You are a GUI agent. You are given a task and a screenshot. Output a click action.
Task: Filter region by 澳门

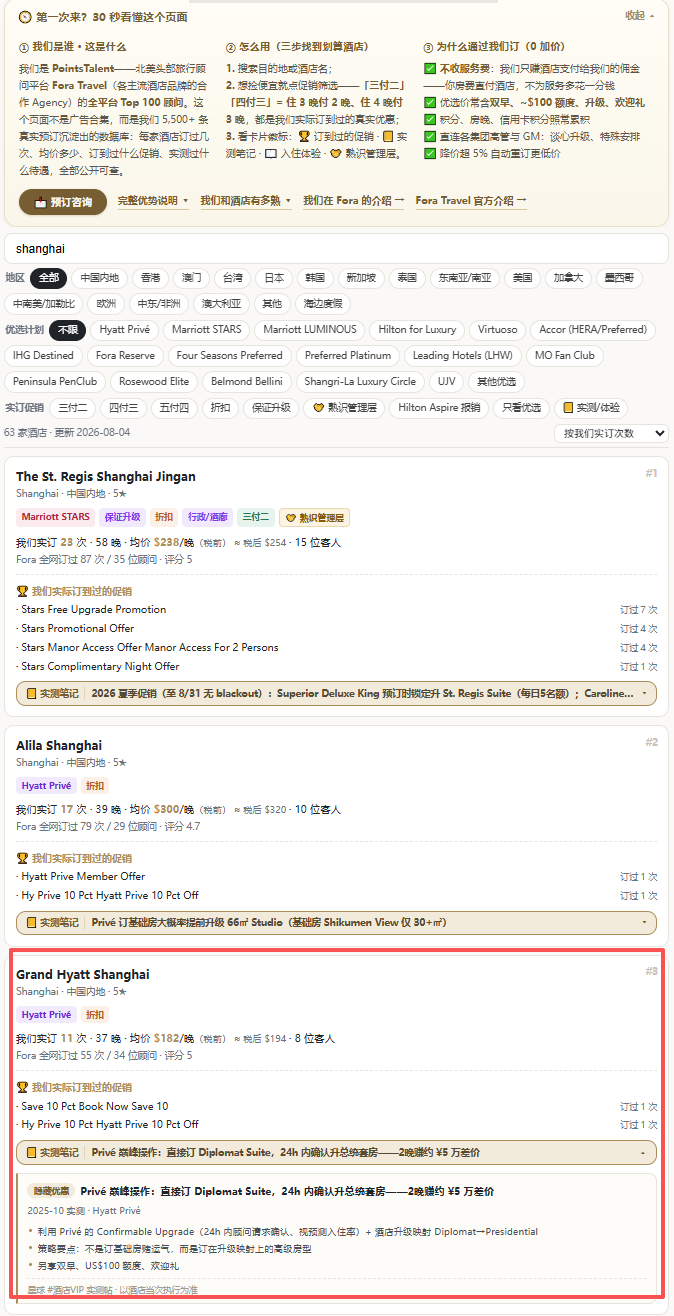(x=191, y=277)
